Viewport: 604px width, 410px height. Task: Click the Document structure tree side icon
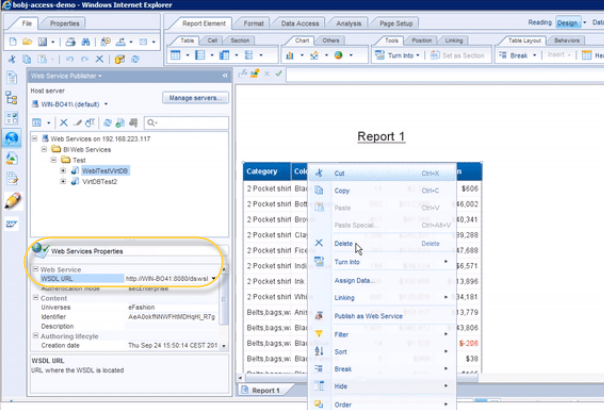(x=12, y=98)
